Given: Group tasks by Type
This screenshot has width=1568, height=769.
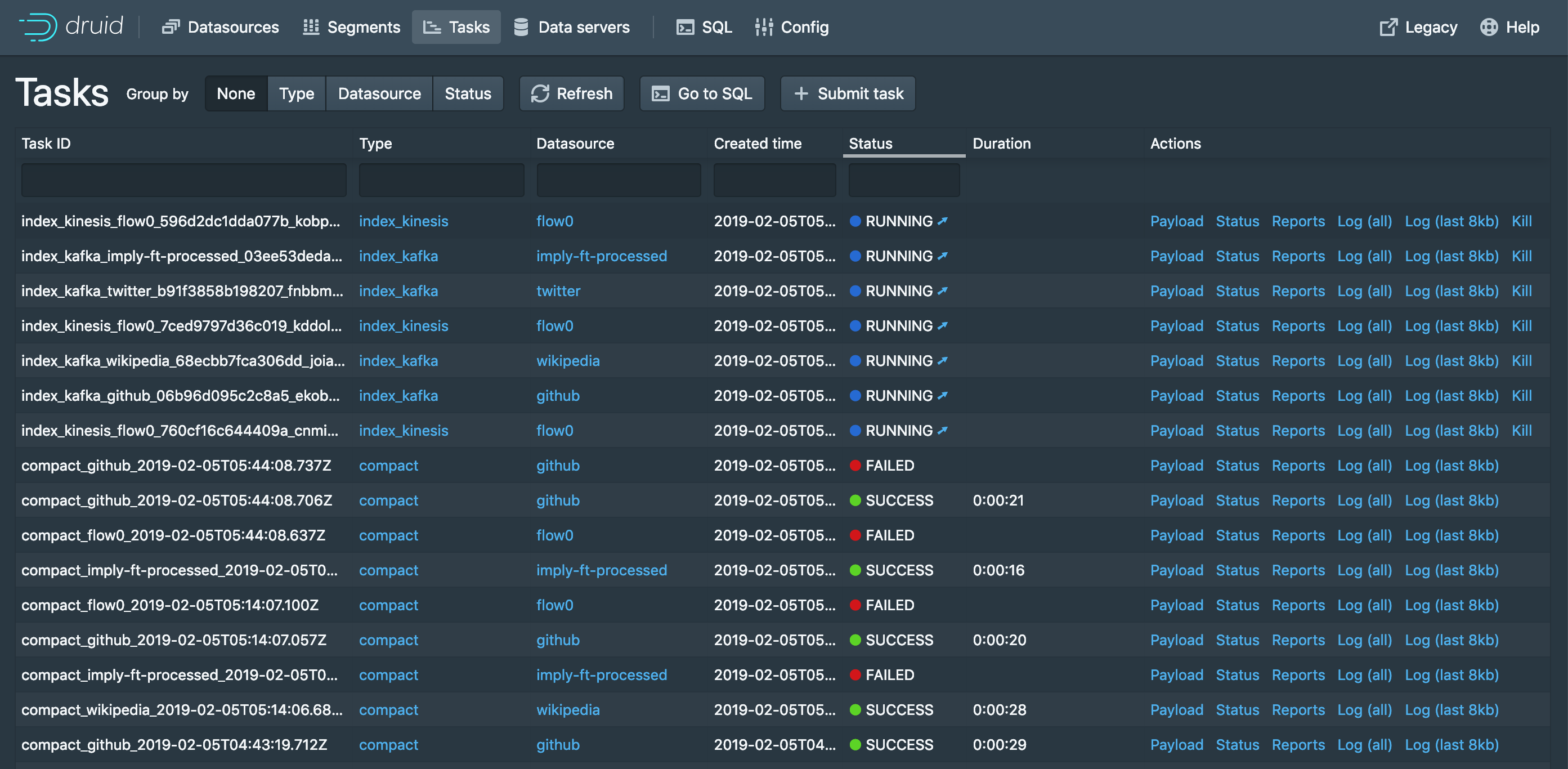Looking at the screenshot, I should (297, 94).
